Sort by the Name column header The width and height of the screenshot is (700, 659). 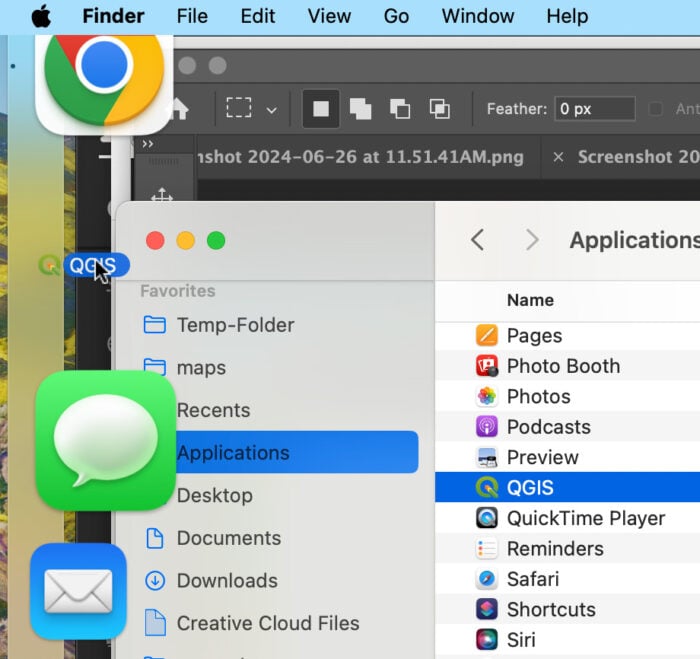click(x=530, y=300)
